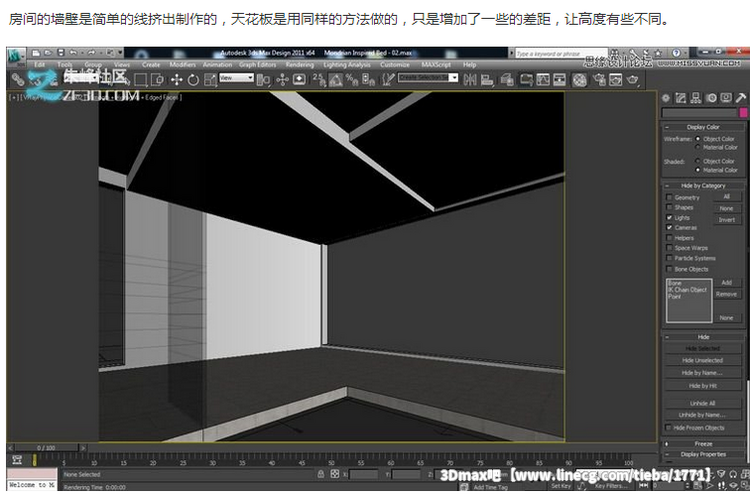750x494 pixels.
Task: Click the key mode icon beside time slider
Action: point(17,460)
